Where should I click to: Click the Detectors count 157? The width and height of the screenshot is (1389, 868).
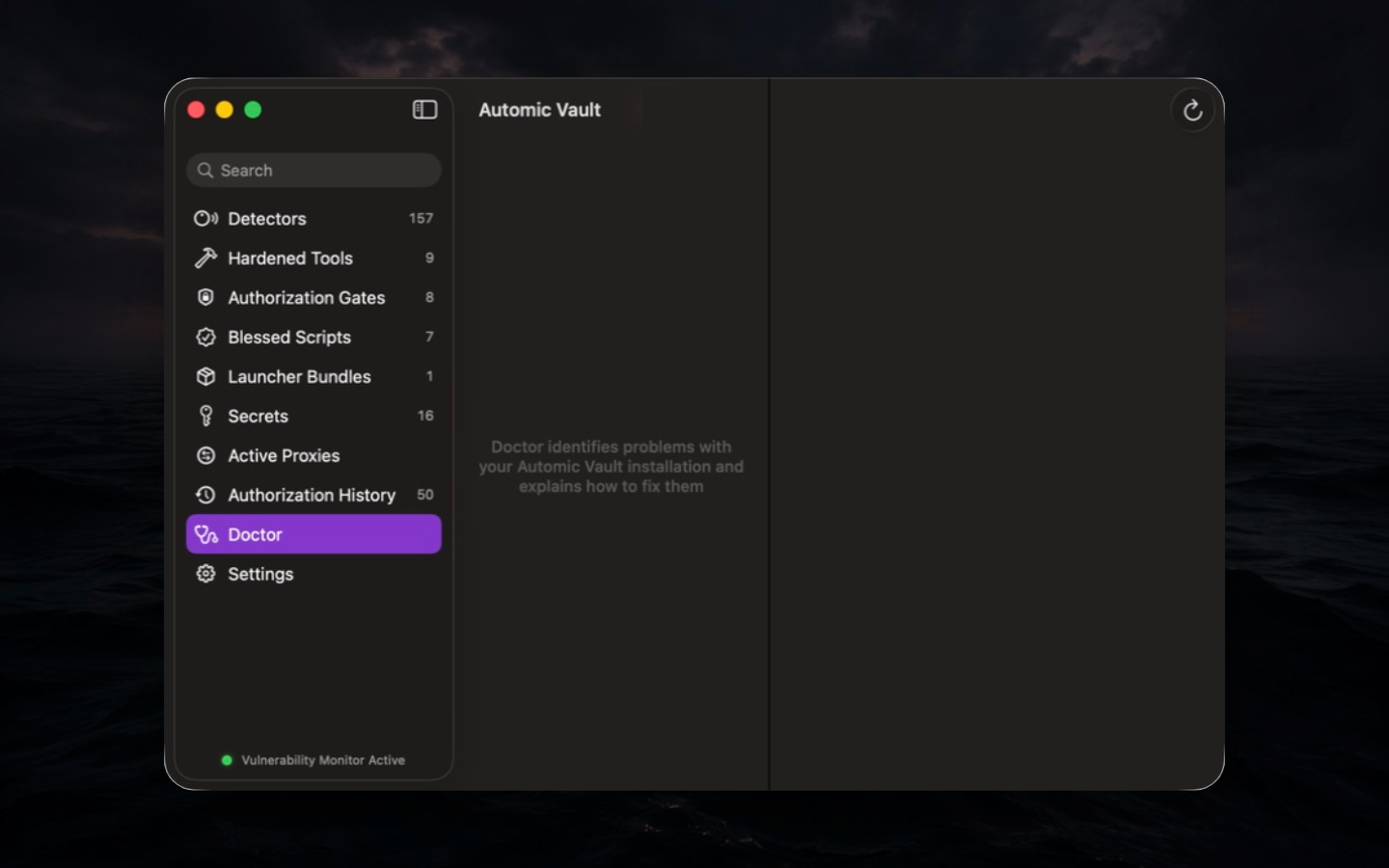422,219
